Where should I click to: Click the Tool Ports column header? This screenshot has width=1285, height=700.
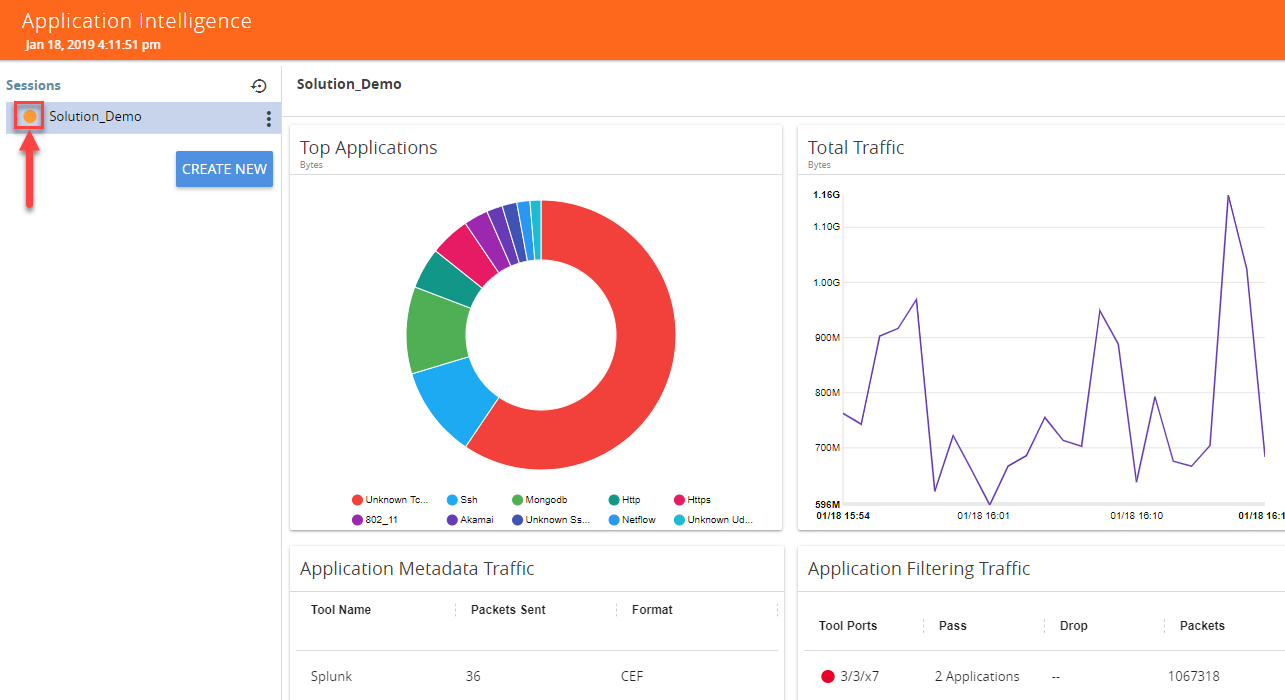(x=848, y=626)
